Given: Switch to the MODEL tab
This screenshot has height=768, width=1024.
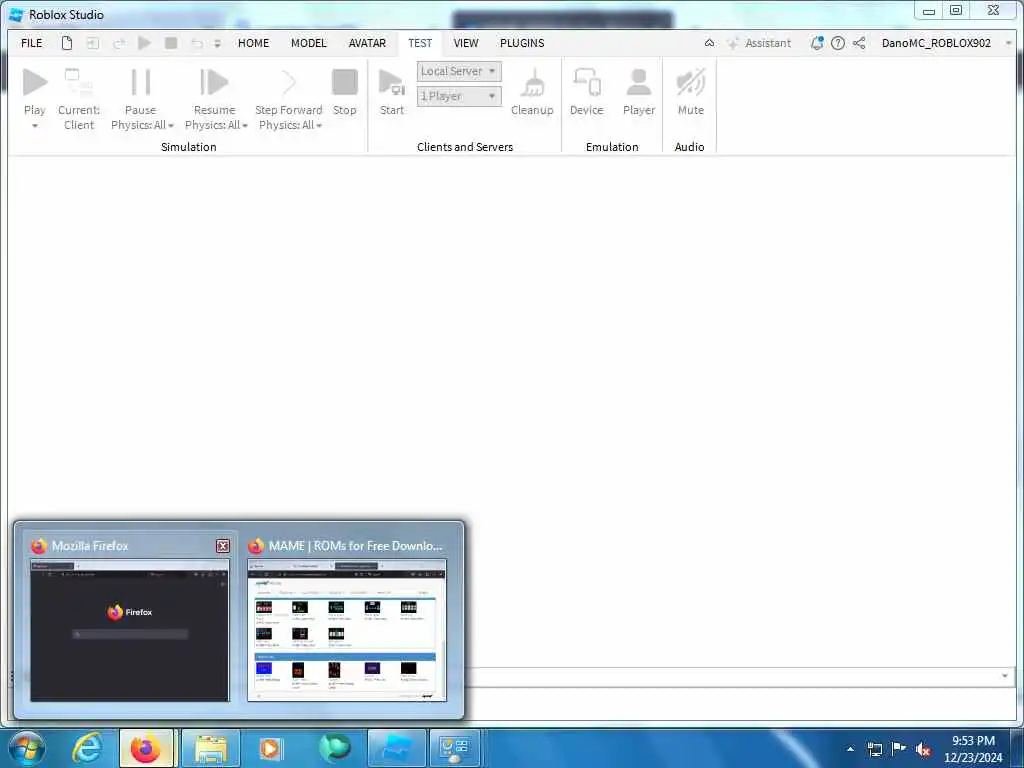Looking at the screenshot, I should 308,43.
